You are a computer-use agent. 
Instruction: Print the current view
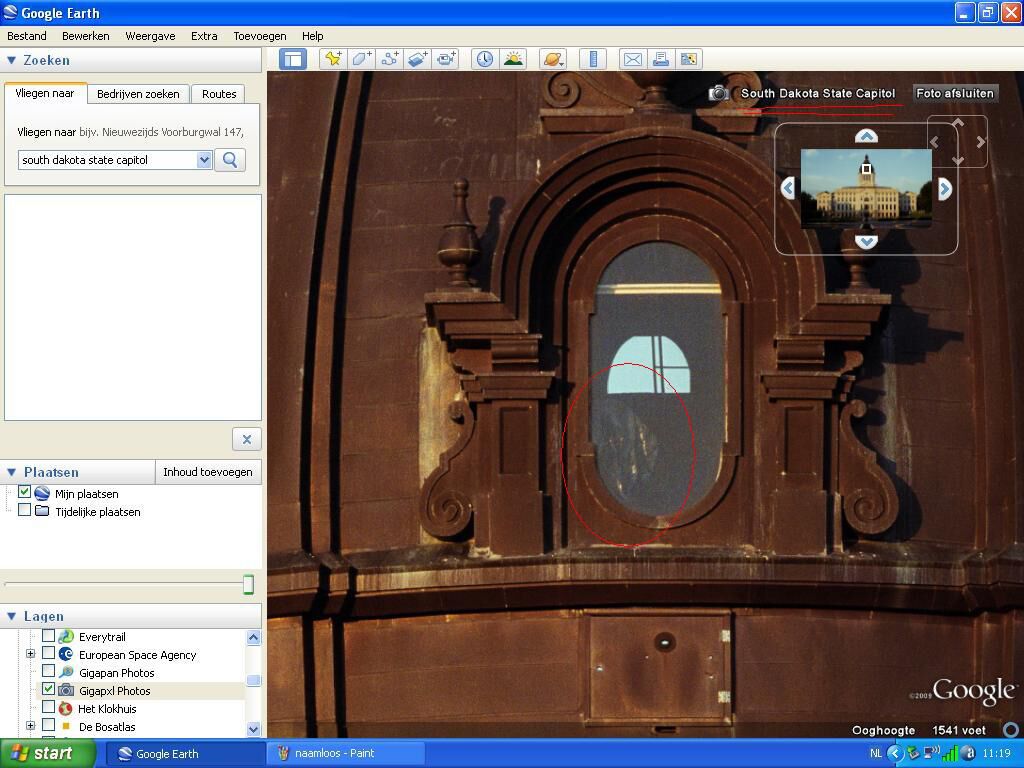coord(660,59)
